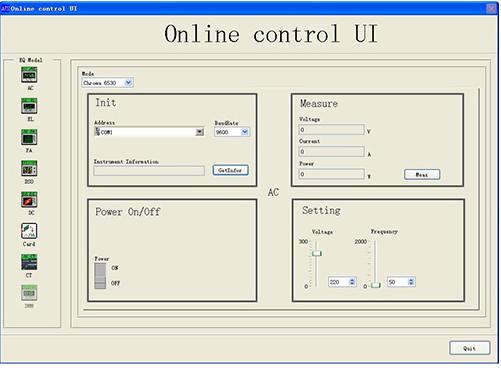
Task: Click the 2000 frequency scale label
Action: point(361,241)
